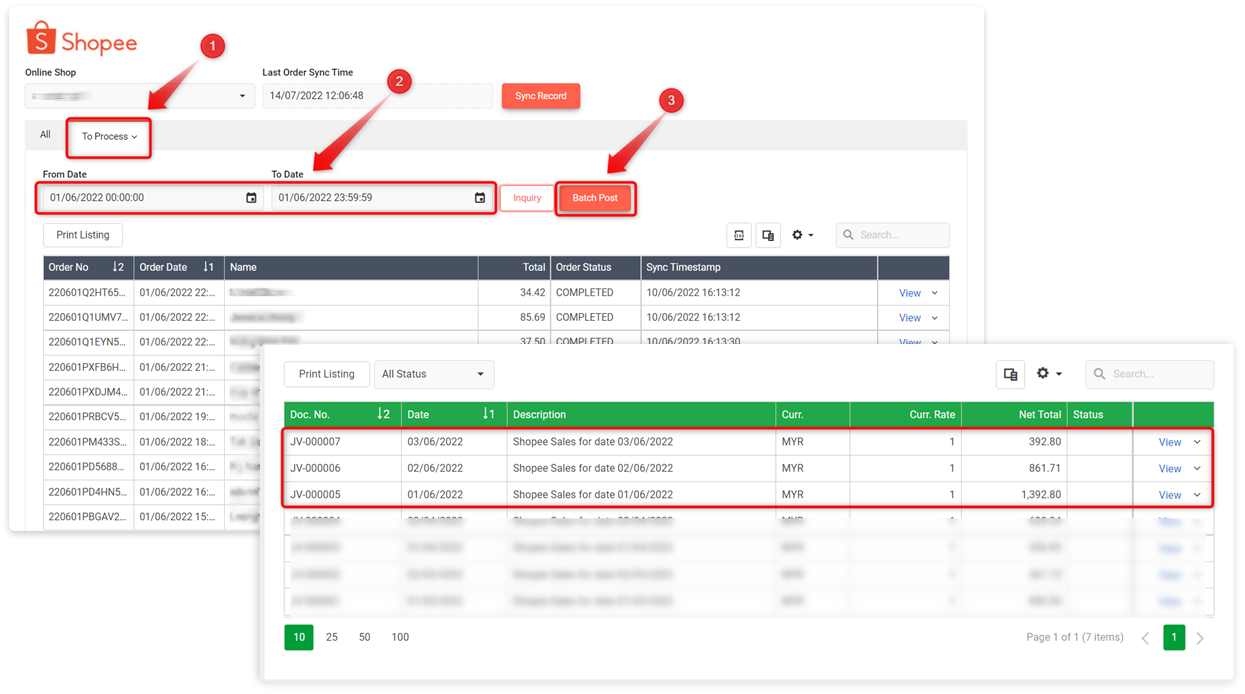Switch to the All tab
This screenshot has width=1245, height=694.
(x=45, y=135)
